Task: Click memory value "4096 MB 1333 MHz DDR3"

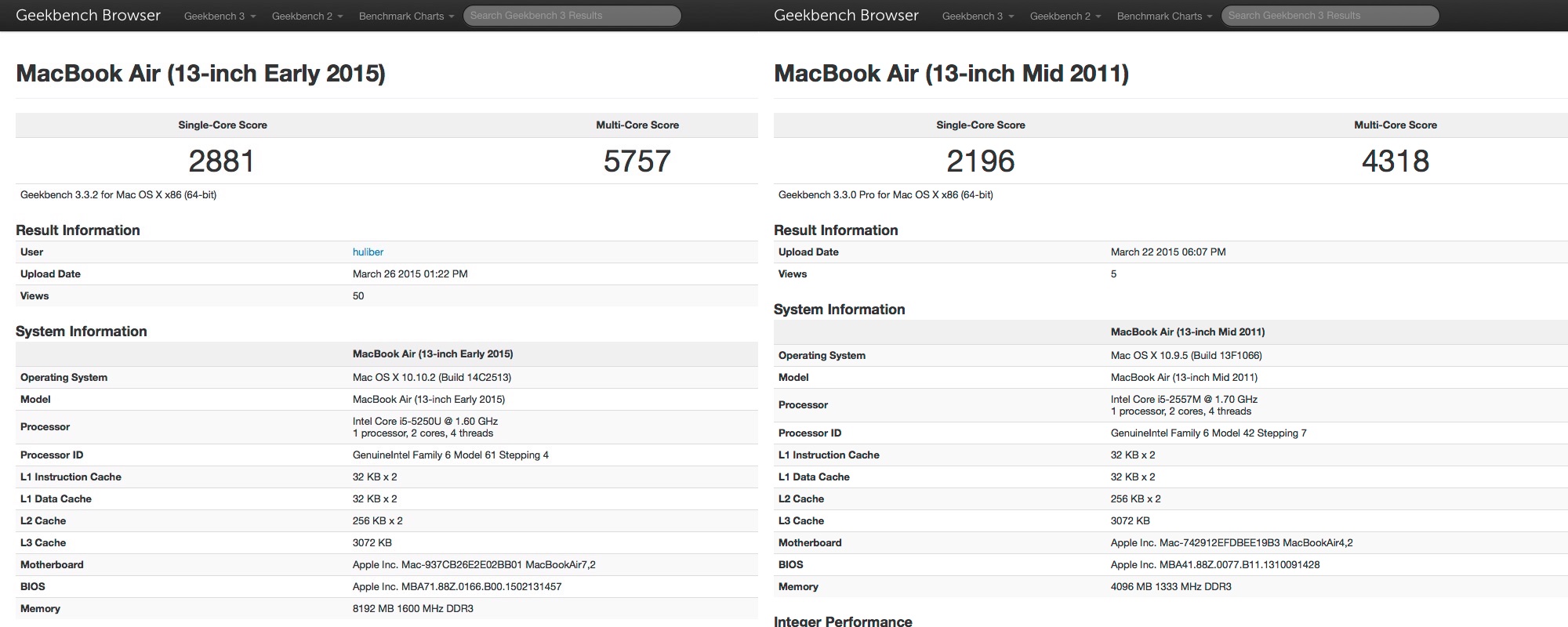Action: pyautogui.click(x=1171, y=586)
